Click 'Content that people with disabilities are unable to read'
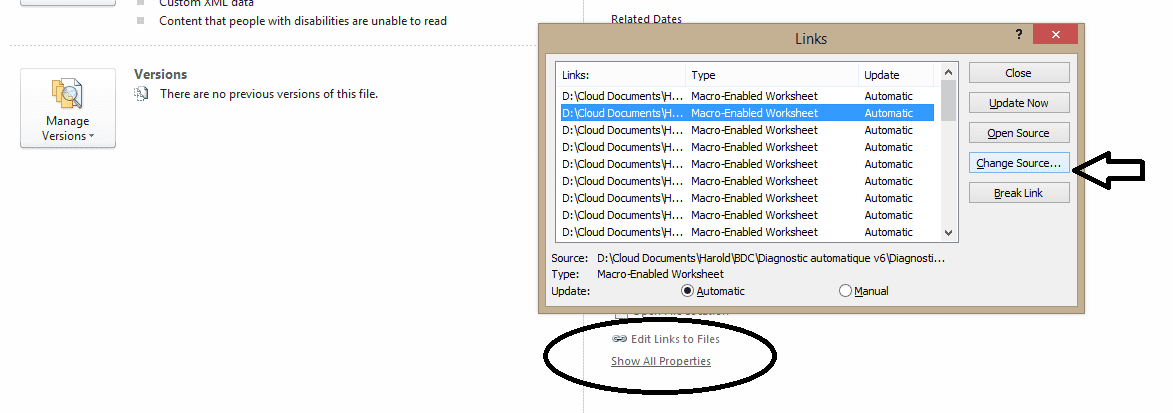This screenshot has height=413, width=1173. coord(303,21)
